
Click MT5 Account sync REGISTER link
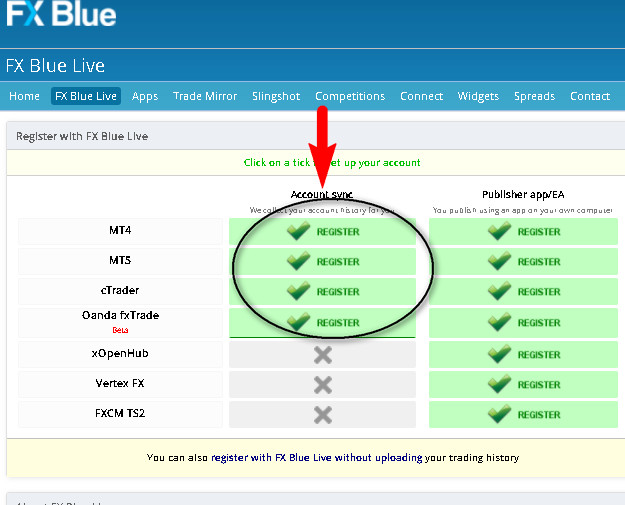tap(338, 262)
